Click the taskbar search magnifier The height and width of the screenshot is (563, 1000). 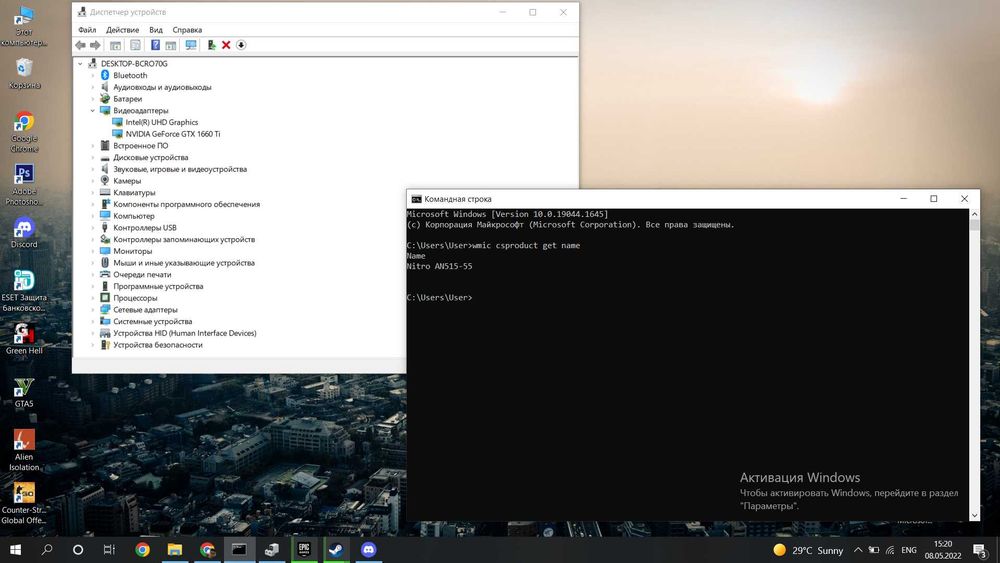coord(47,550)
